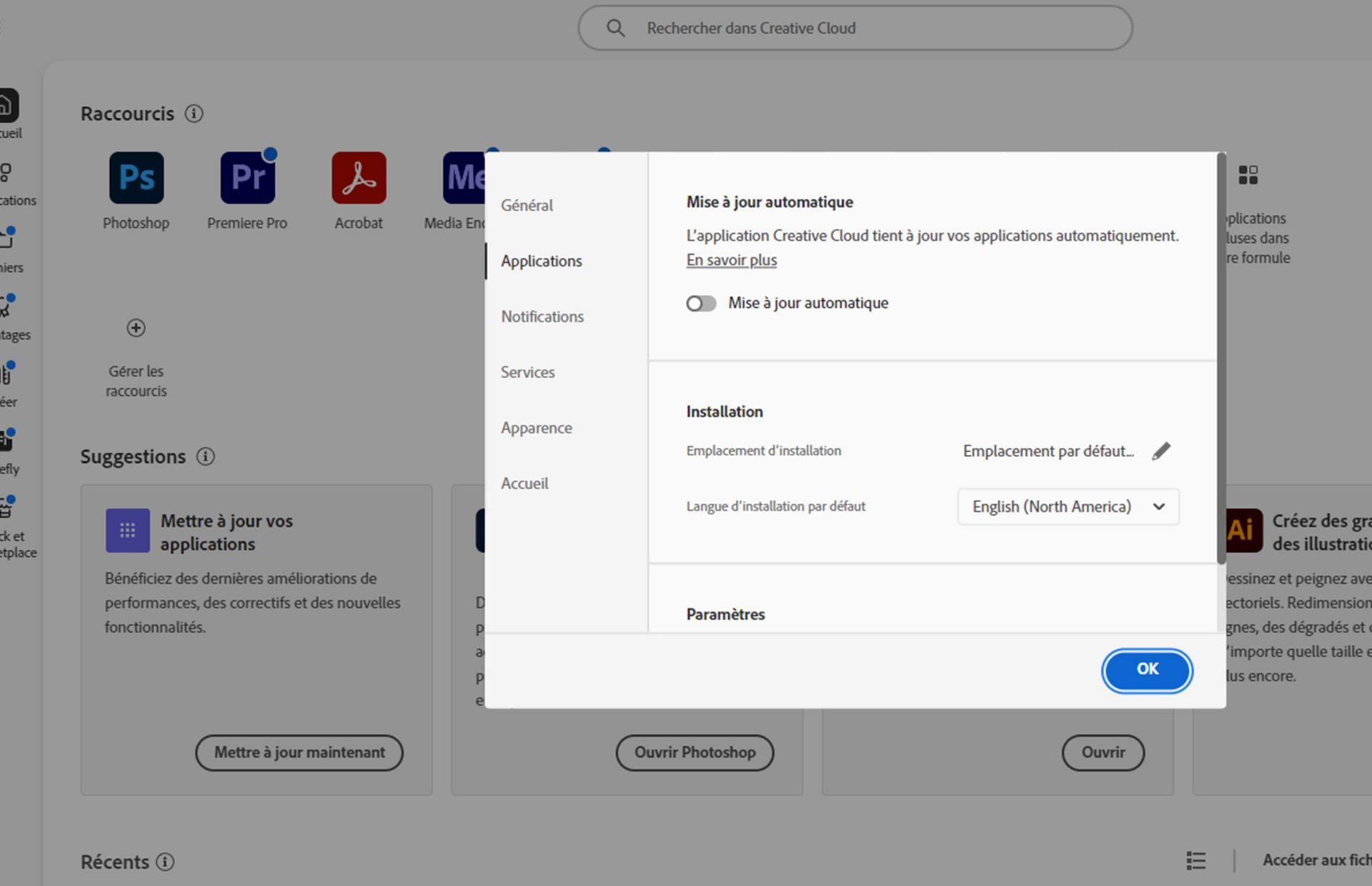Click the list view icon near Récents
The width and height of the screenshot is (1372, 886).
click(x=1196, y=860)
